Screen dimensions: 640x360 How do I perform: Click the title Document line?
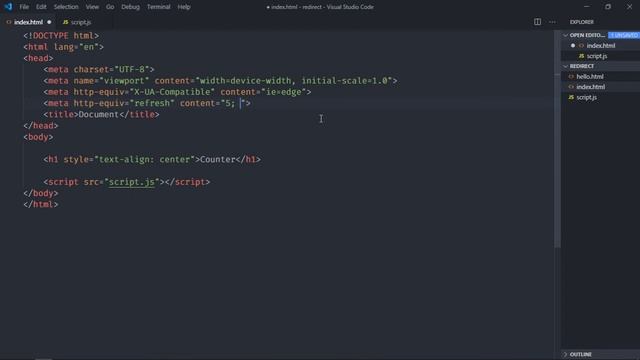[x=102, y=115]
